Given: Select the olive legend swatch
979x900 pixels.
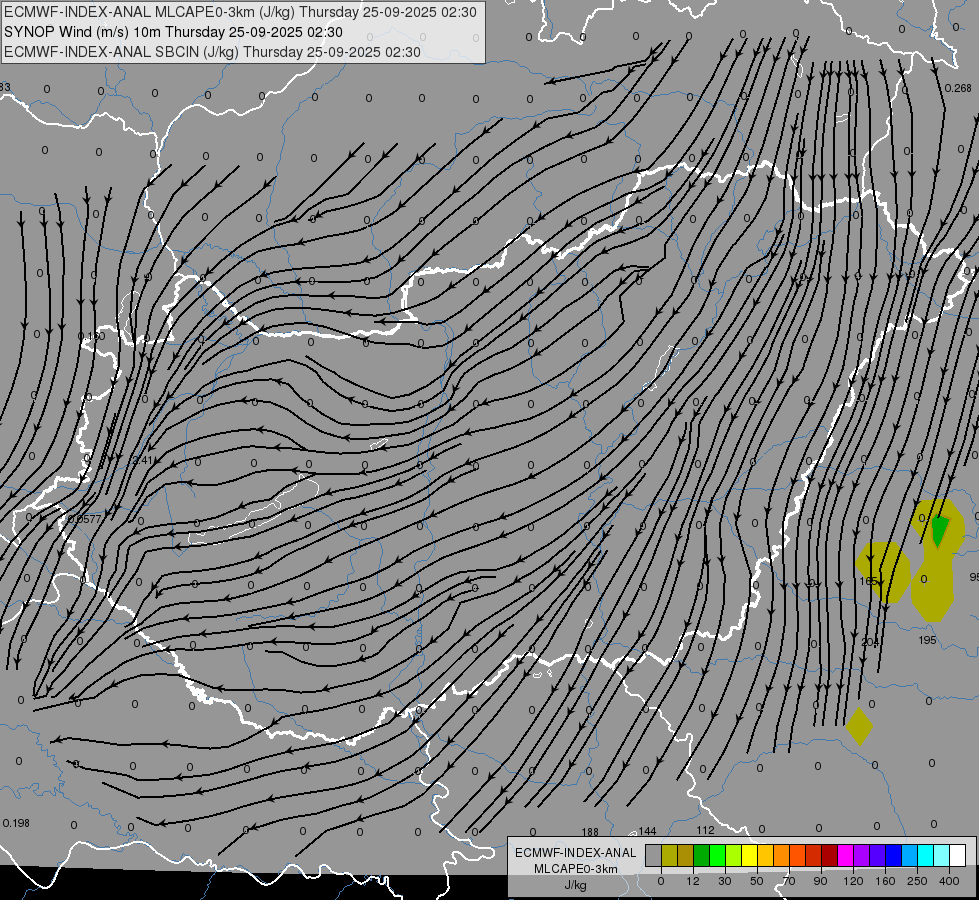Looking at the screenshot, I should 669,855.
